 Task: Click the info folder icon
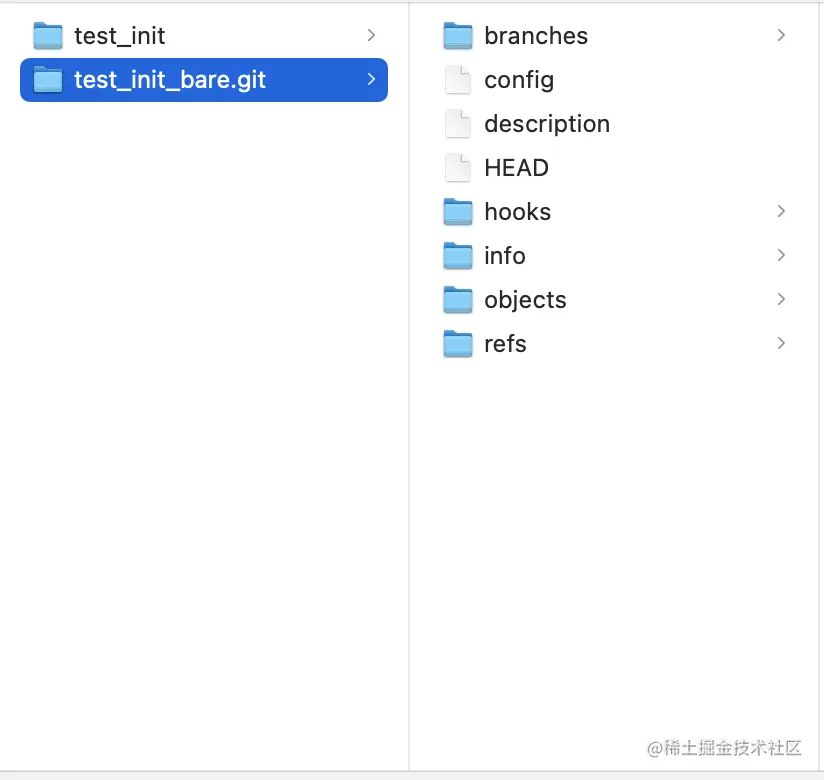(x=458, y=256)
